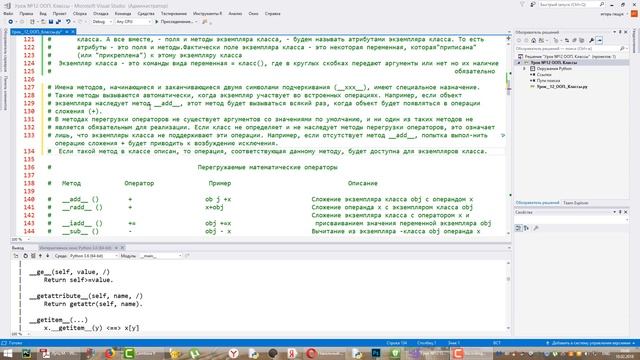Viewport: 640px width, 360px height.
Task: Switch to the Team Explorer tab
Action: click(576, 202)
